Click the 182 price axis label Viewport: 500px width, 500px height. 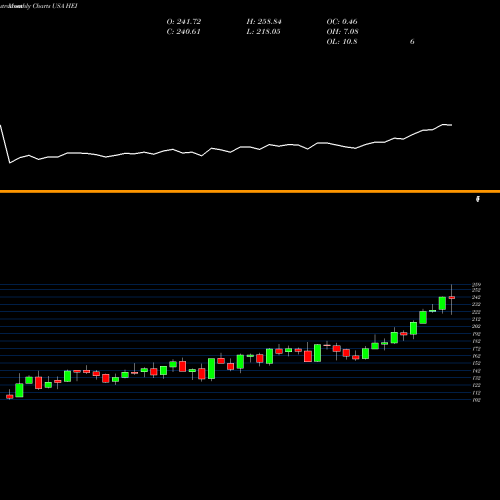point(477,341)
